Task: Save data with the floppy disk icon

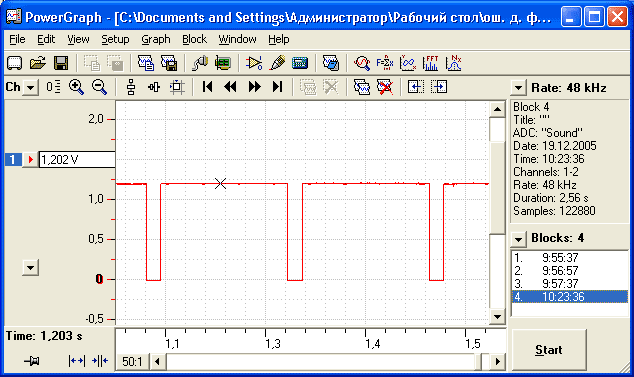Action: pos(61,63)
